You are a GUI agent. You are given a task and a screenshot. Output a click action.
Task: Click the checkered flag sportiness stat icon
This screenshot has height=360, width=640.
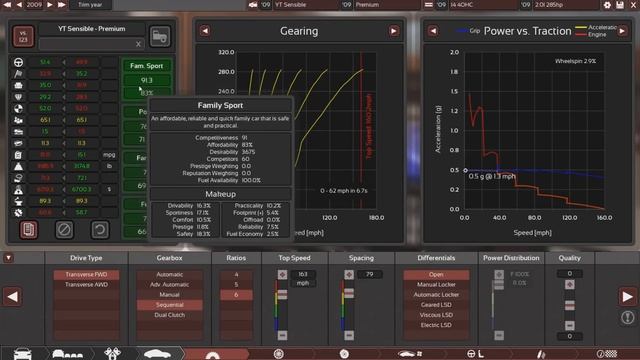18,74
